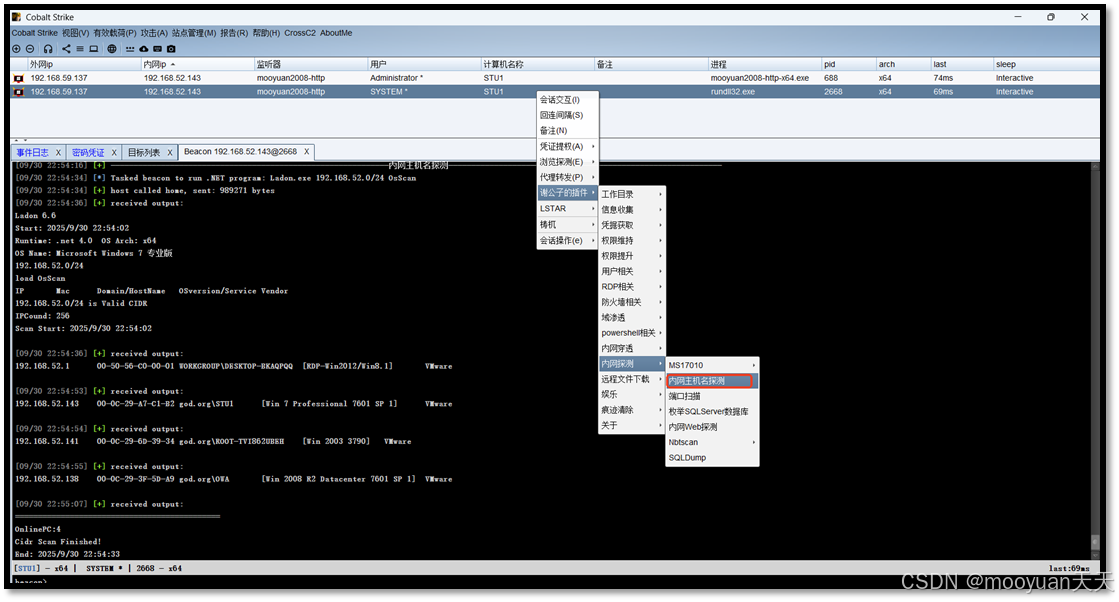Choose 会话交互(I) in context menu
Viewport: 1119px width, 602px height.
coord(567,100)
